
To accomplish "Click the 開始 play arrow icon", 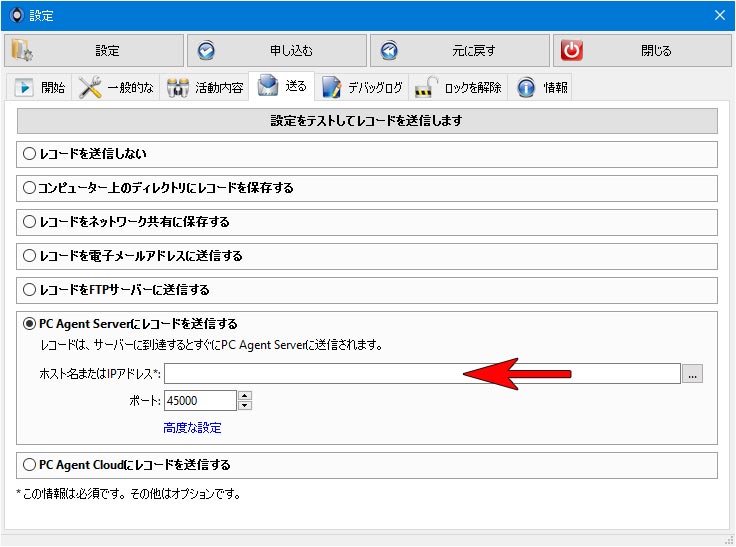I will pyautogui.click(x=24, y=87).
